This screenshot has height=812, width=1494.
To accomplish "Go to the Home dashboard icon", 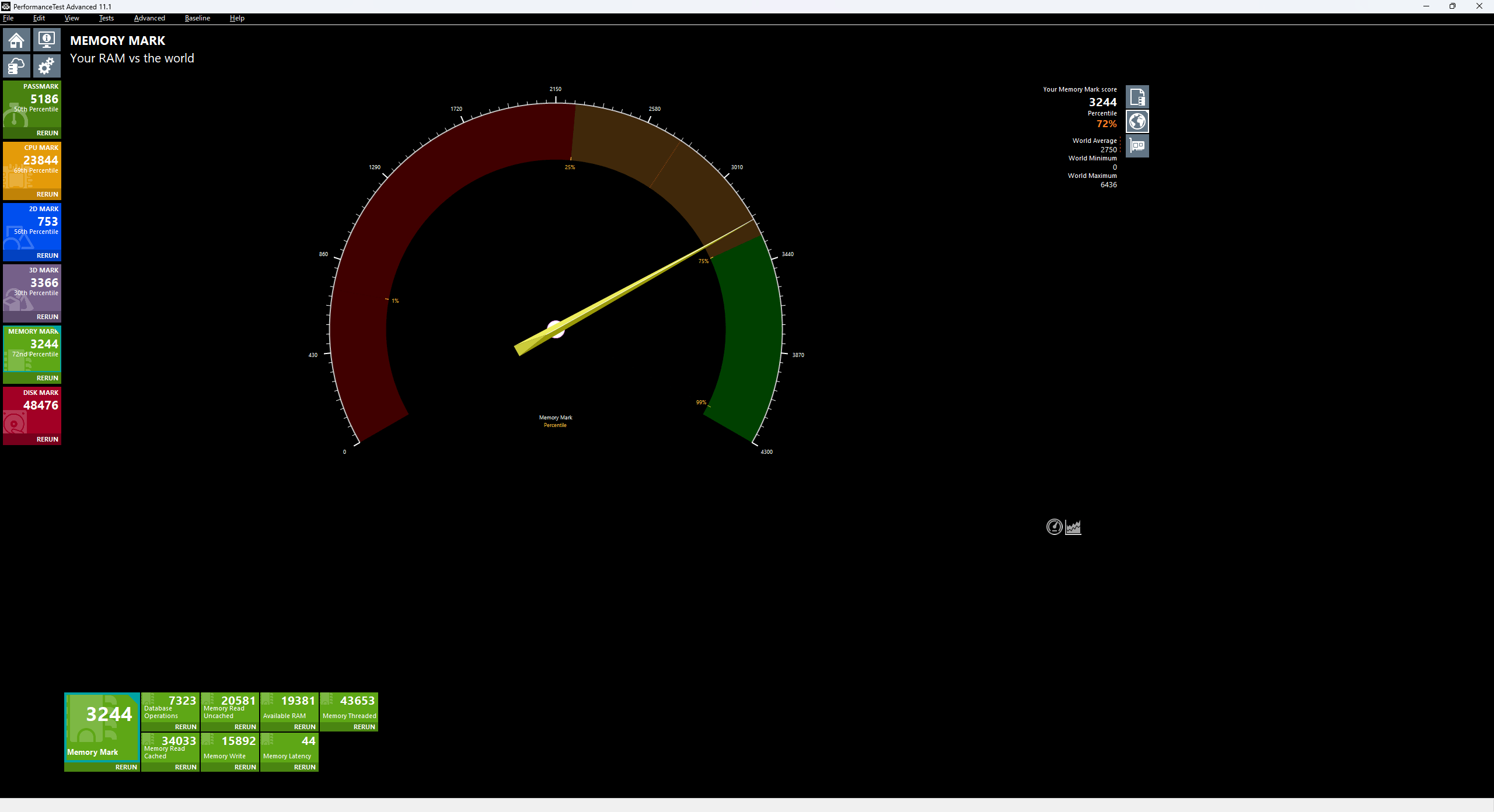I will [x=16, y=40].
